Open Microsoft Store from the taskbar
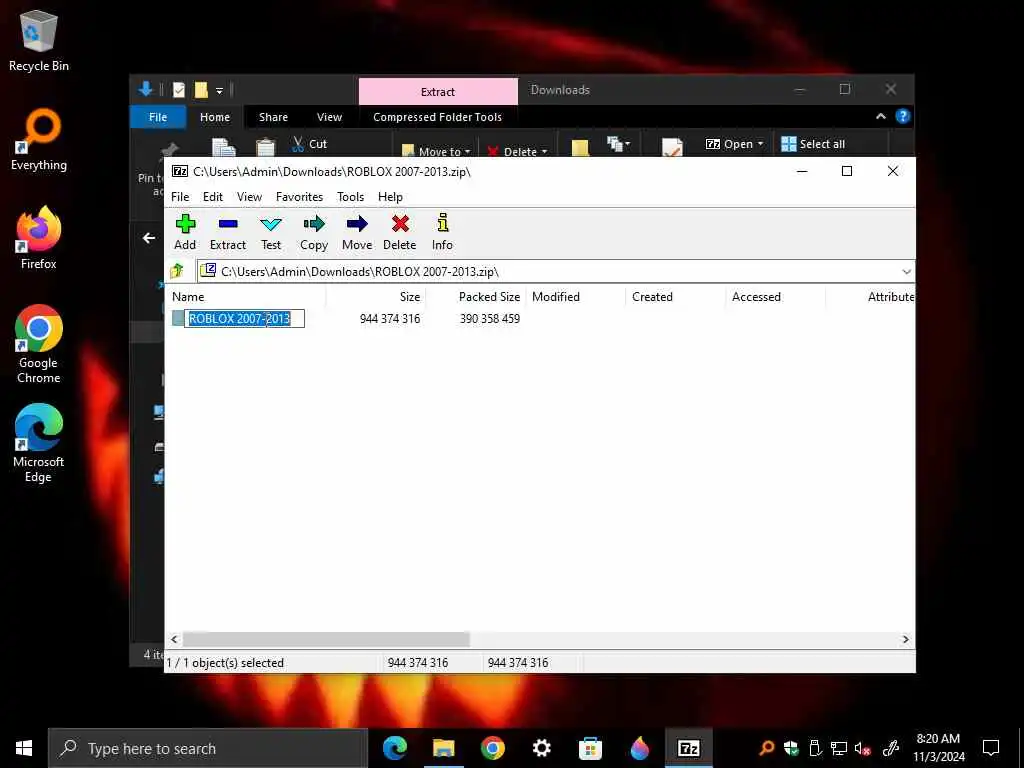Image resolution: width=1024 pixels, height=768 pixels. pyautogui.click(x=590, y=748)
